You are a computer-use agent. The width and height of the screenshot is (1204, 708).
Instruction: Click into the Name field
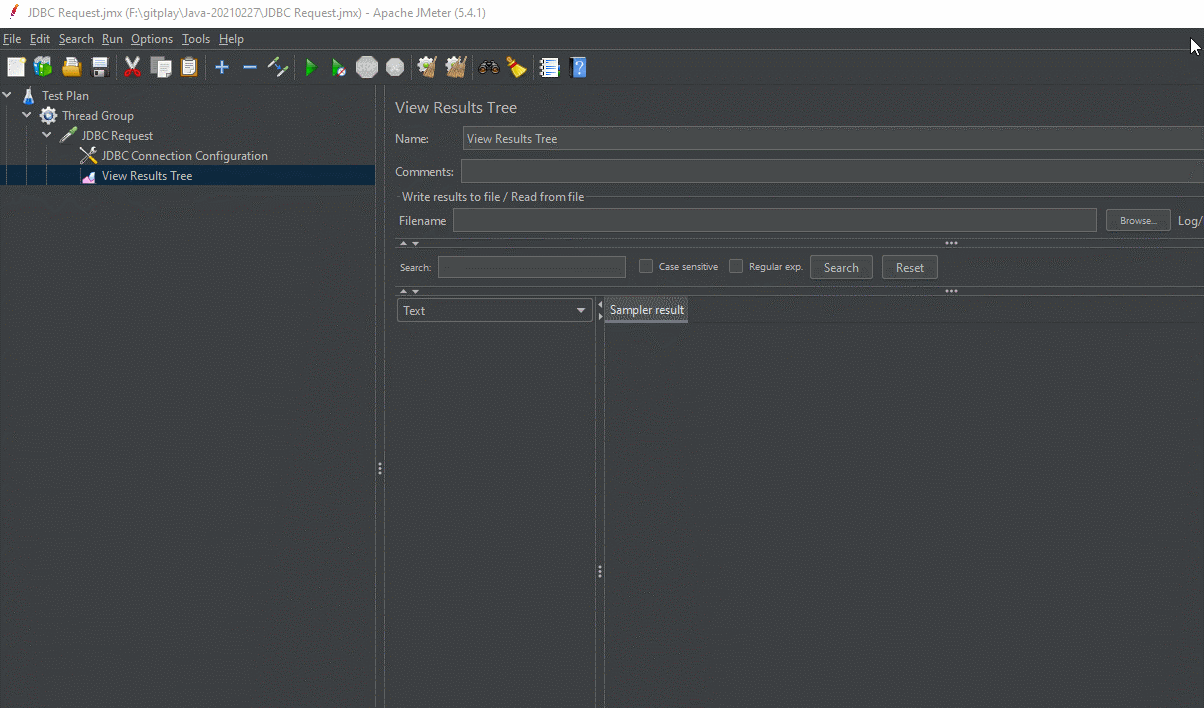click(833, 139)
